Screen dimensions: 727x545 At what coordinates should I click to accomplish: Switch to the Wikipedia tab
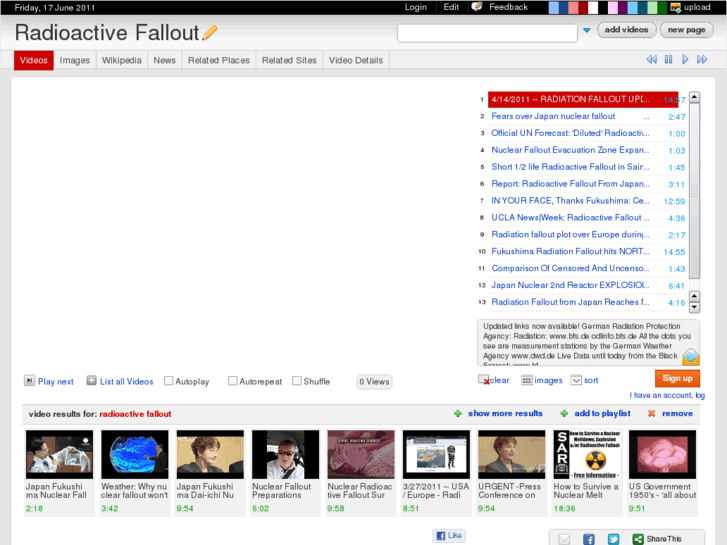(x=121, y=60)
